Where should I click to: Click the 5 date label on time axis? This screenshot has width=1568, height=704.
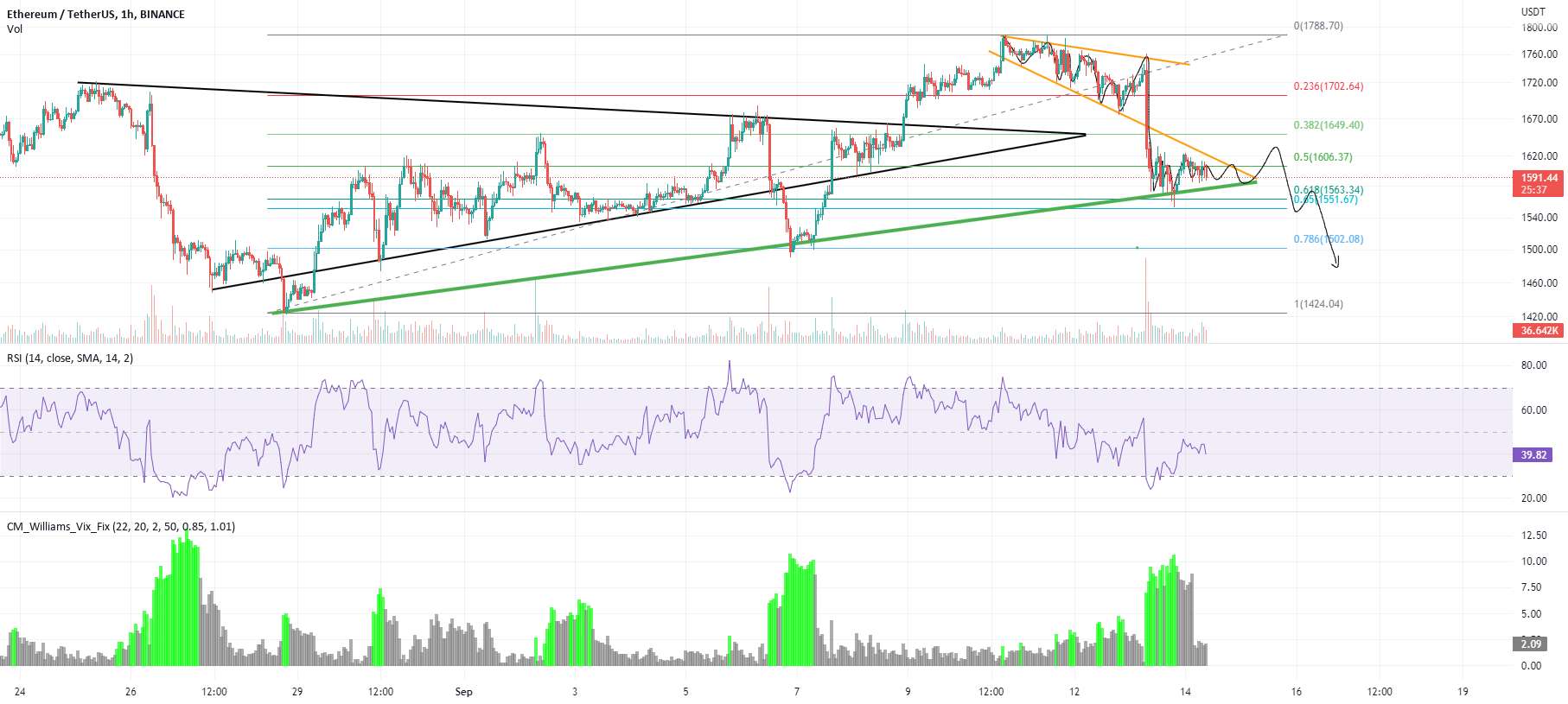tap(685, 692)
